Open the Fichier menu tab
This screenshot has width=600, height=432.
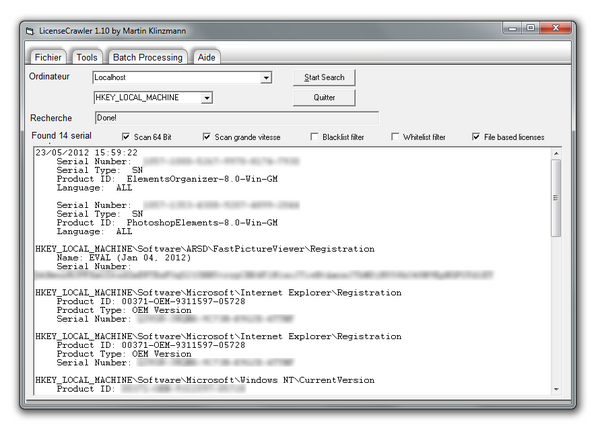click(x=48, y=57)
